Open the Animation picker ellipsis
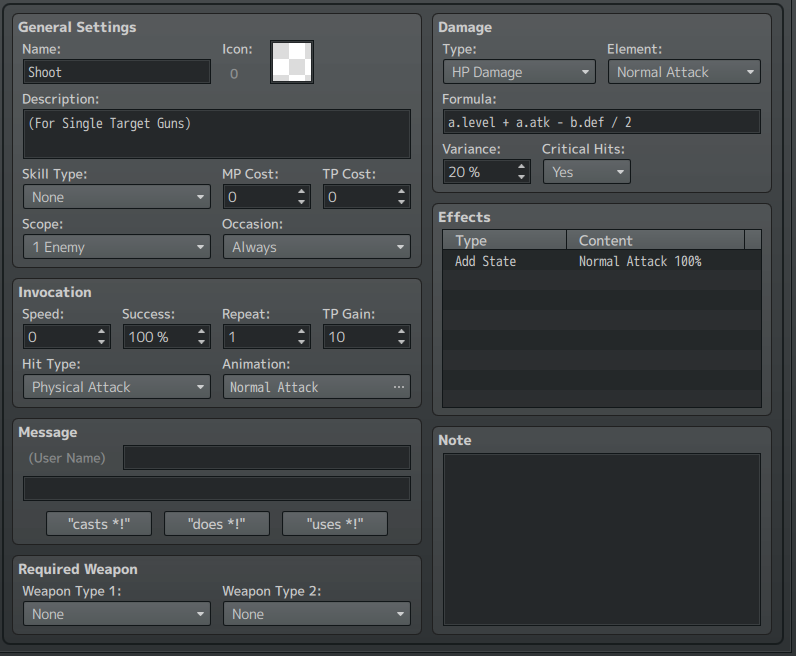The image size is (796, 656). point(399,387)
